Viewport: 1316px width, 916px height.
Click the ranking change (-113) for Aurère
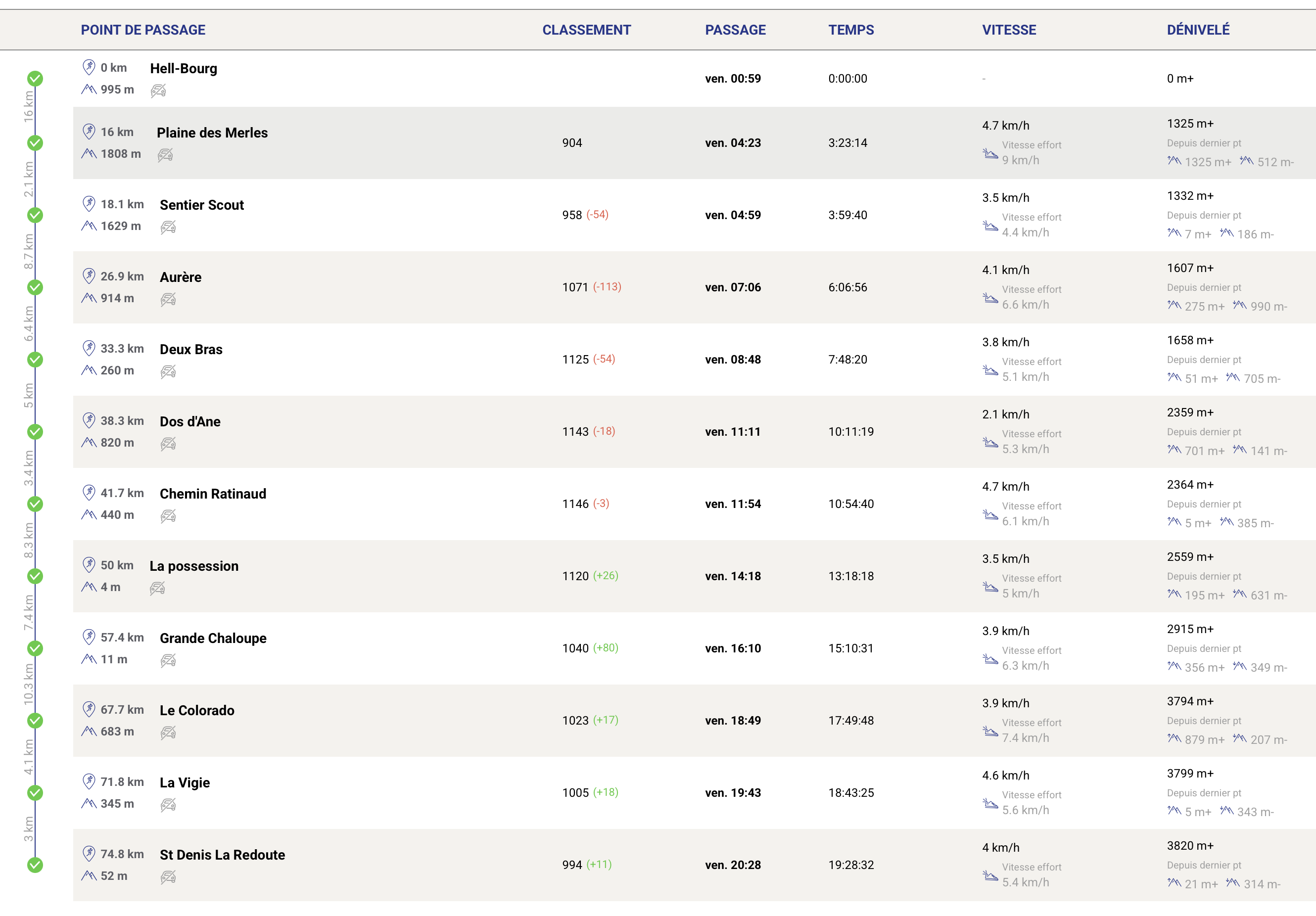point(607,286)
